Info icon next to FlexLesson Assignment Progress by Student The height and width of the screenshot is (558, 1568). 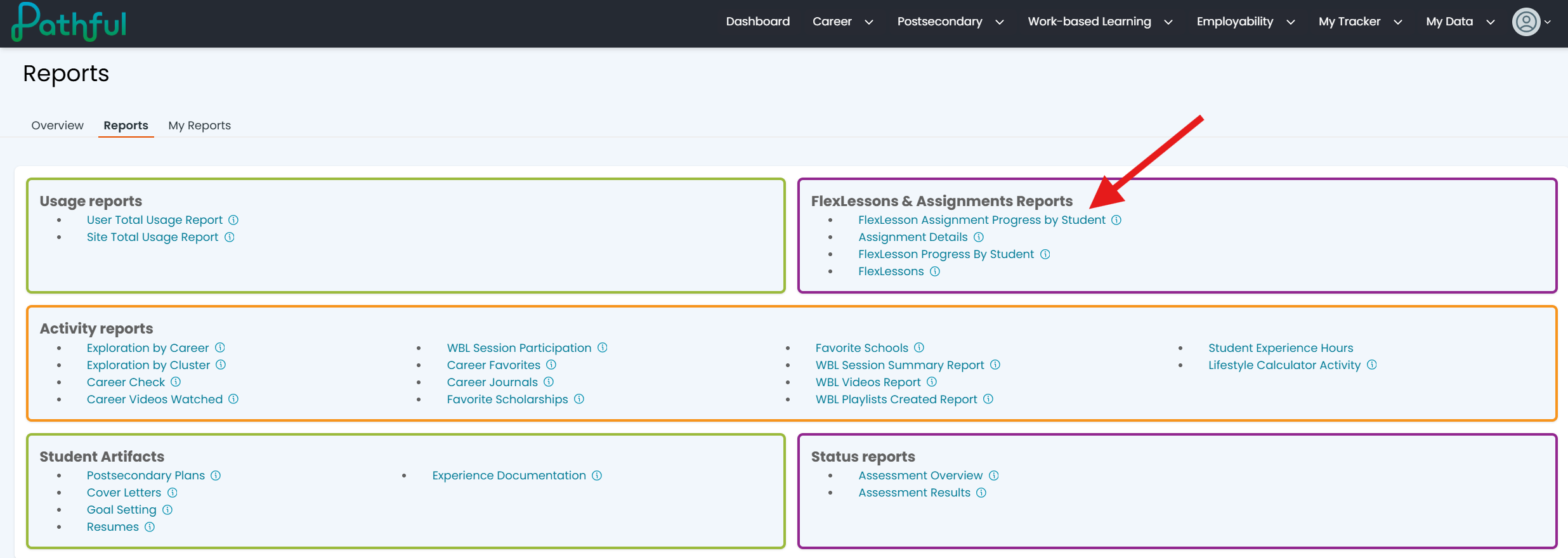coord(1116,220)
